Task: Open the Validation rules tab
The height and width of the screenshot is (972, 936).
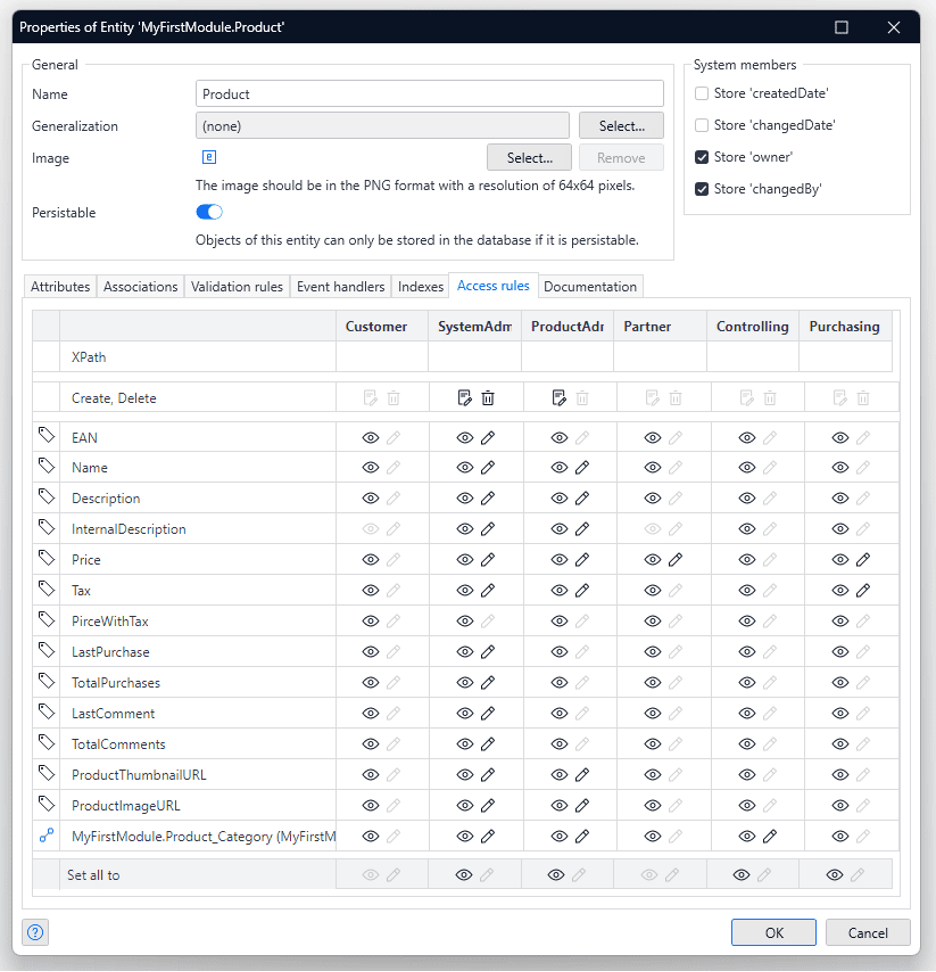Action: tap(236, 286)
